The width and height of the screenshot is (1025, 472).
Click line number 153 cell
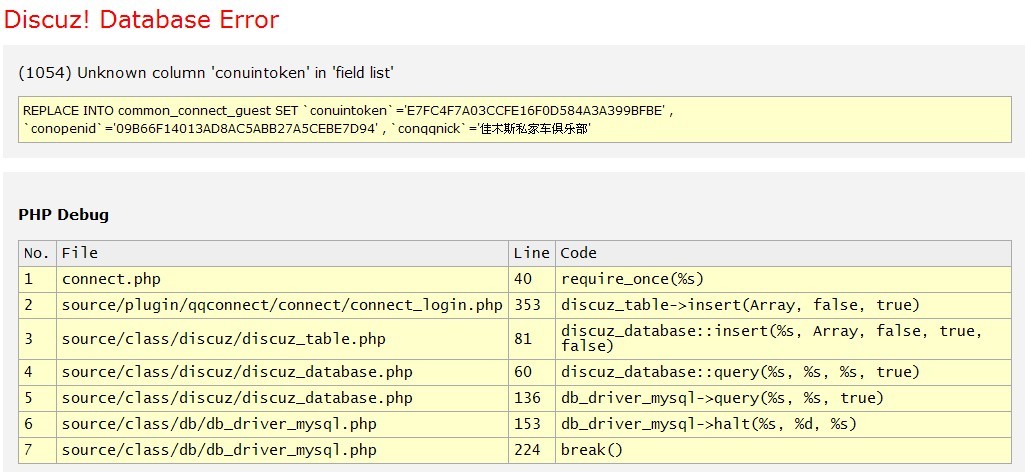pos(531,424)
